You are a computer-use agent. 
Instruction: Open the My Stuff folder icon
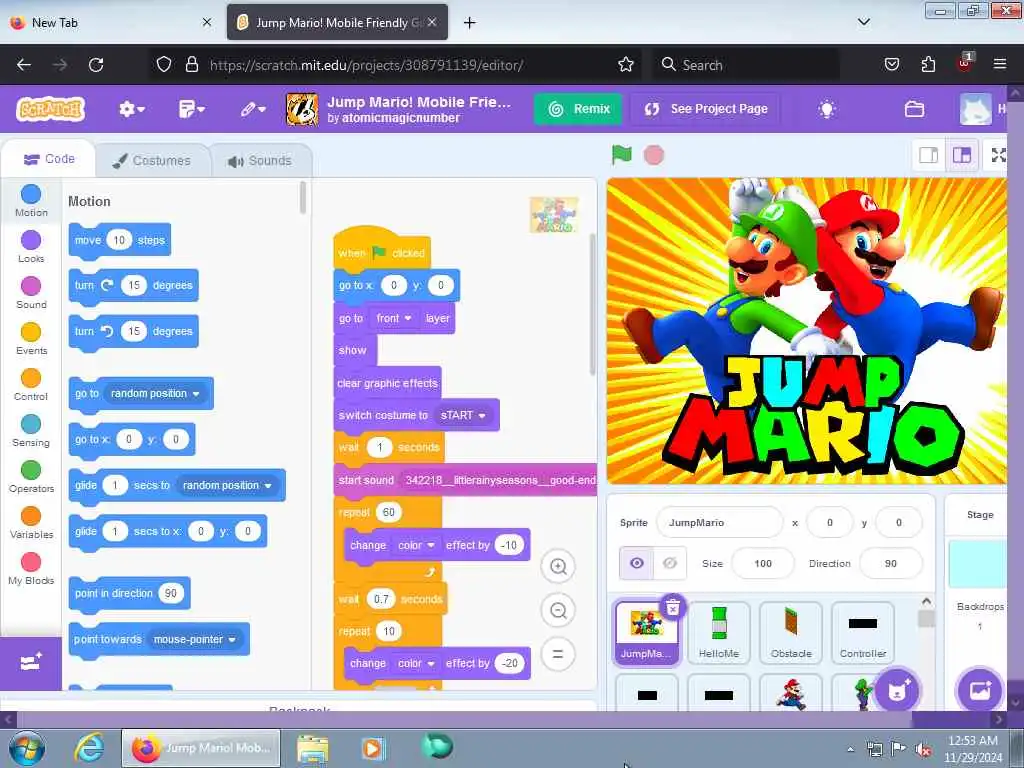[x=914, y=109]
